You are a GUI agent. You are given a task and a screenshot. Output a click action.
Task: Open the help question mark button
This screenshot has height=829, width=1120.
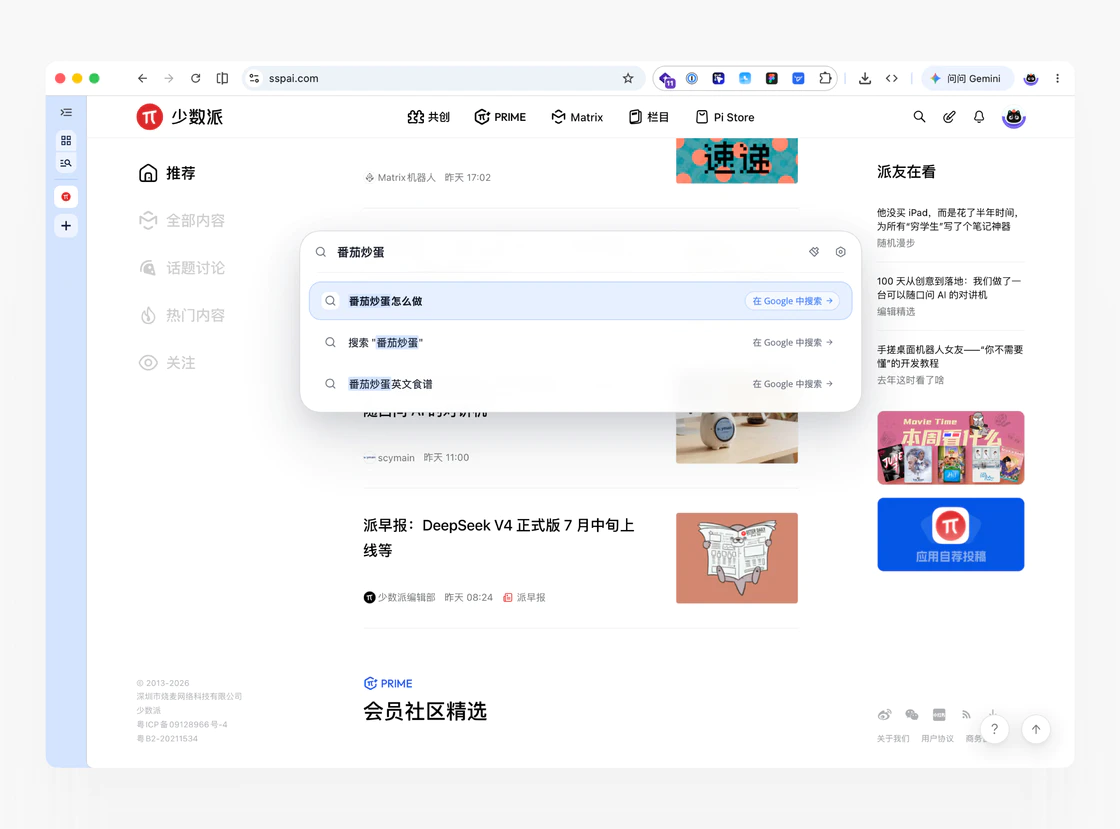(x=994, y=729)
